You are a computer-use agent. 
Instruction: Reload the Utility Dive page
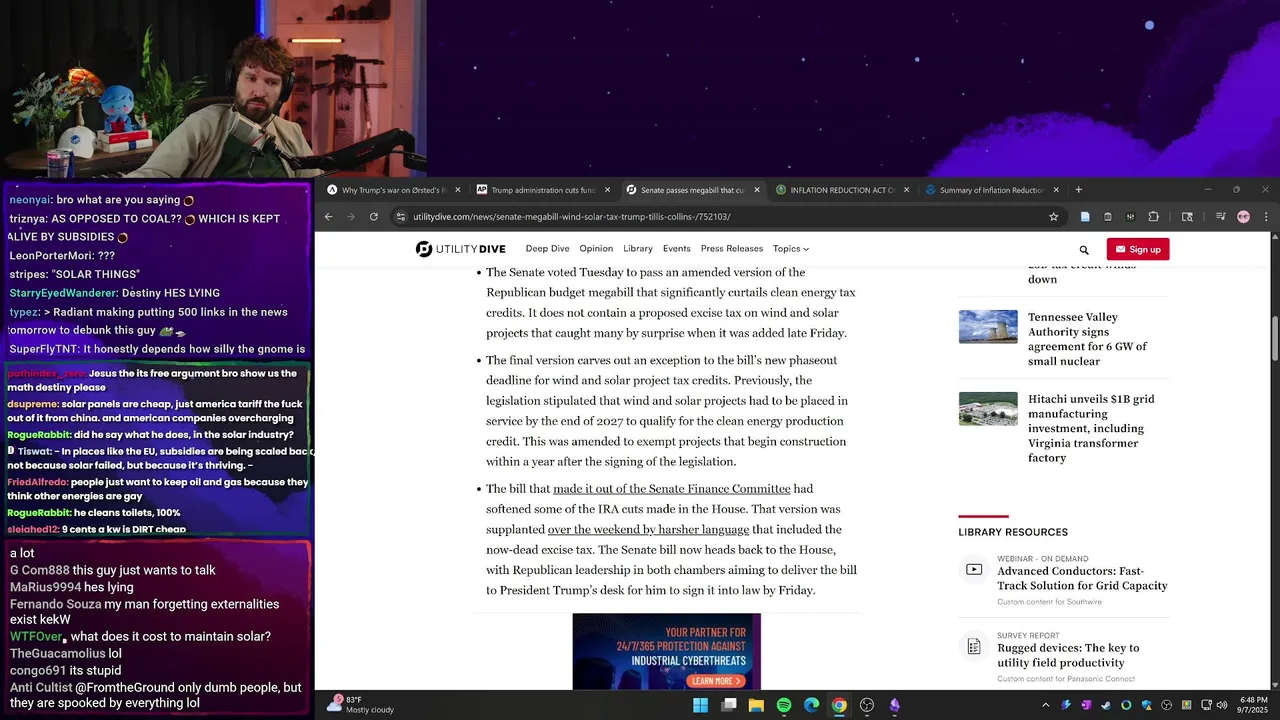(374, 217)
